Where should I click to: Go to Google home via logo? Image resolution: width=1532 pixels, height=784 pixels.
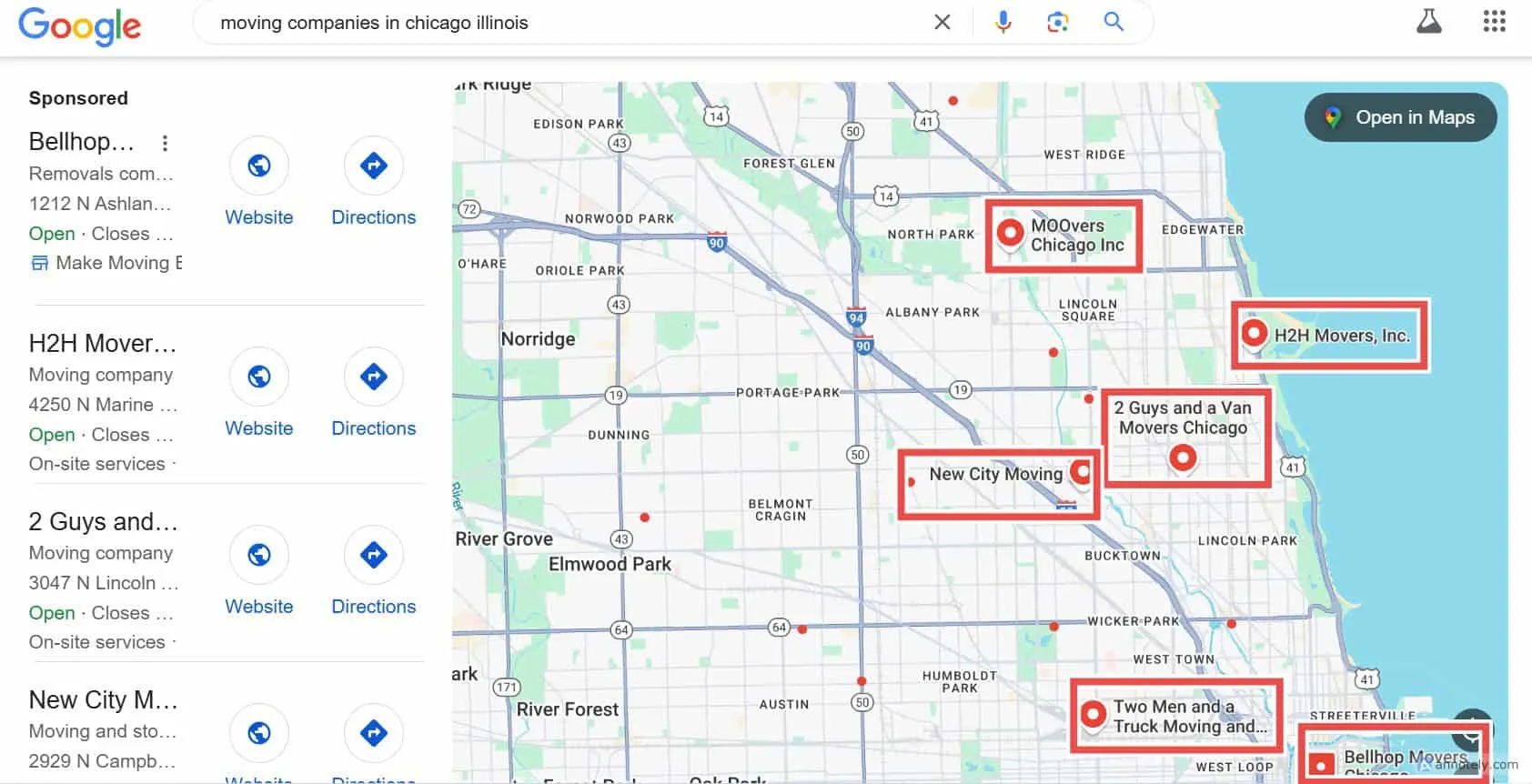[x=80, y=25]
